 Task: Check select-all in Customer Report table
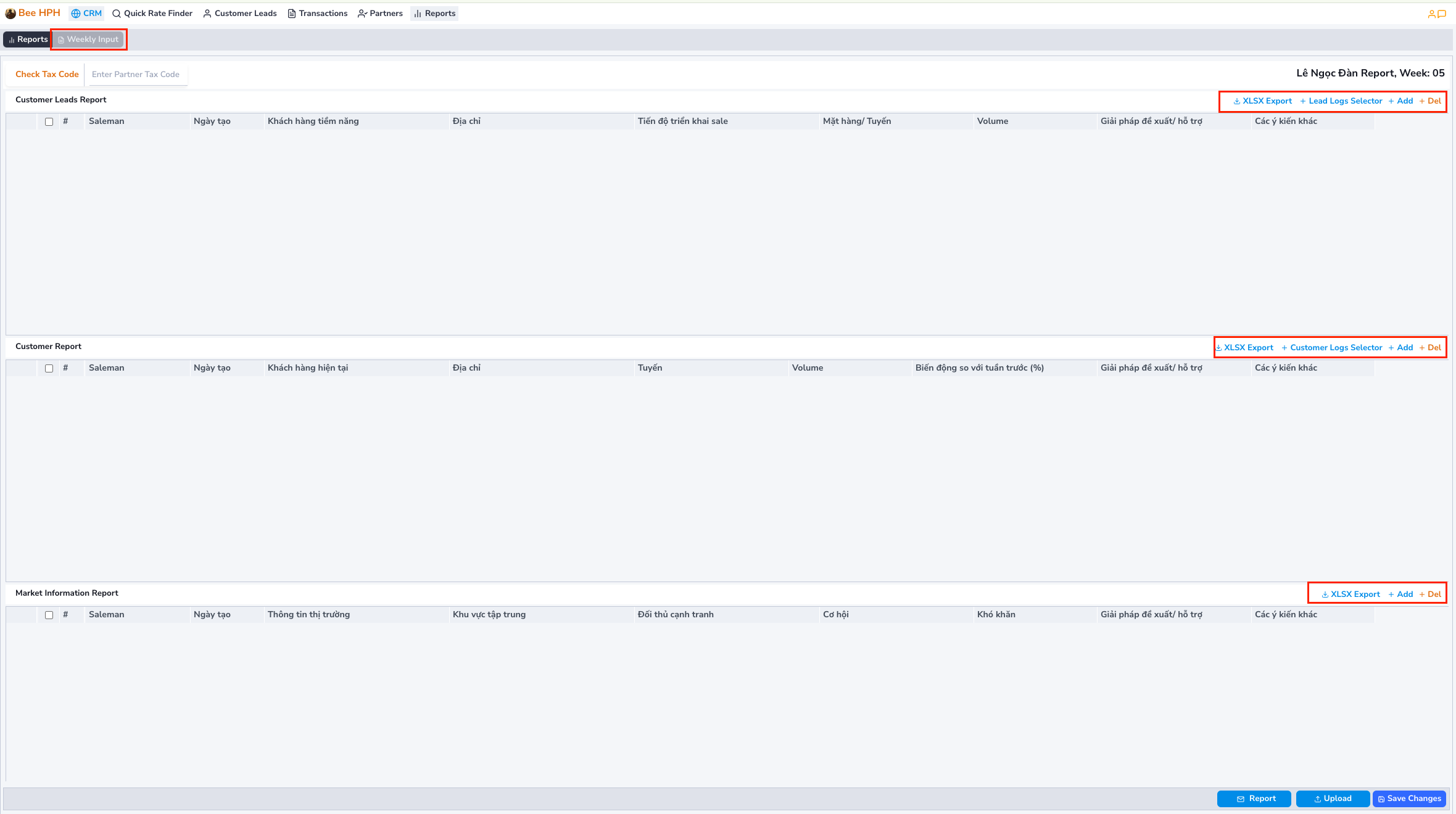tap(49, 368)
